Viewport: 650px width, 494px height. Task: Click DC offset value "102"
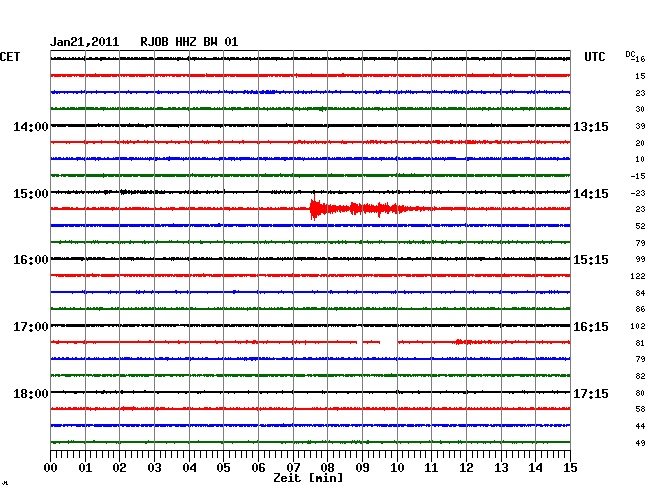coord(638,326)
